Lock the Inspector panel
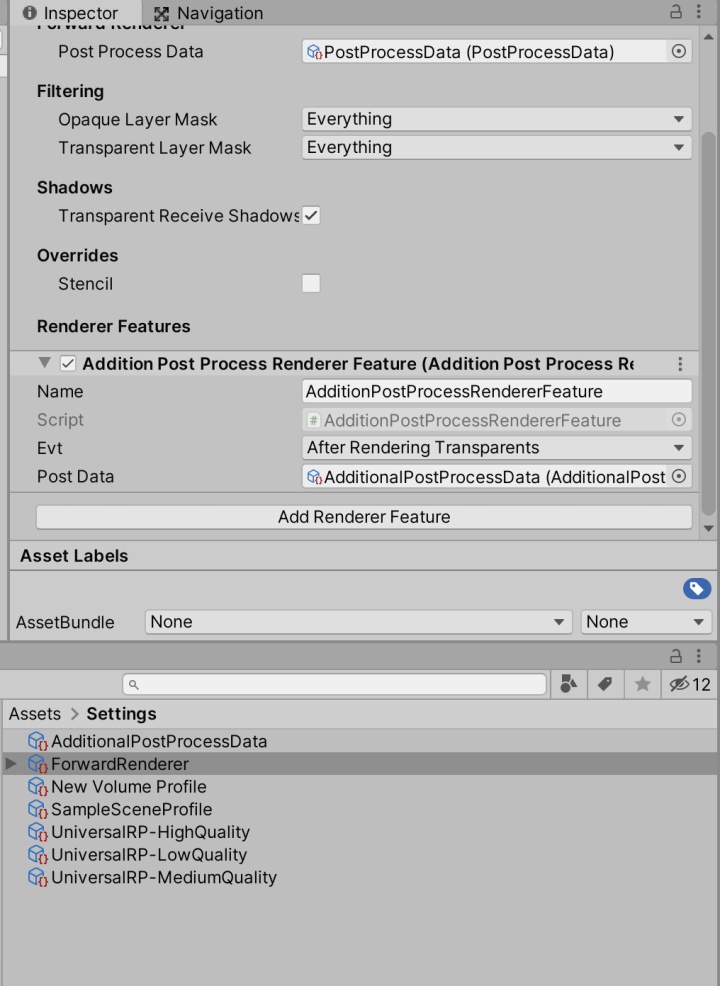Image resolution: width=720 pixels, height=986 pixels. 676,12
